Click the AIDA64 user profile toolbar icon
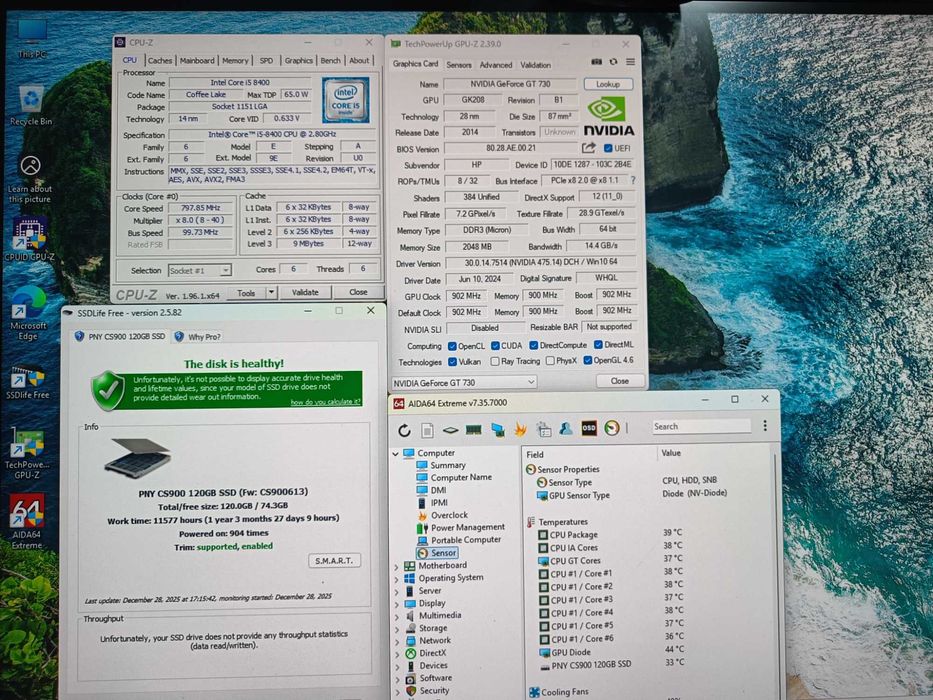 566,428
